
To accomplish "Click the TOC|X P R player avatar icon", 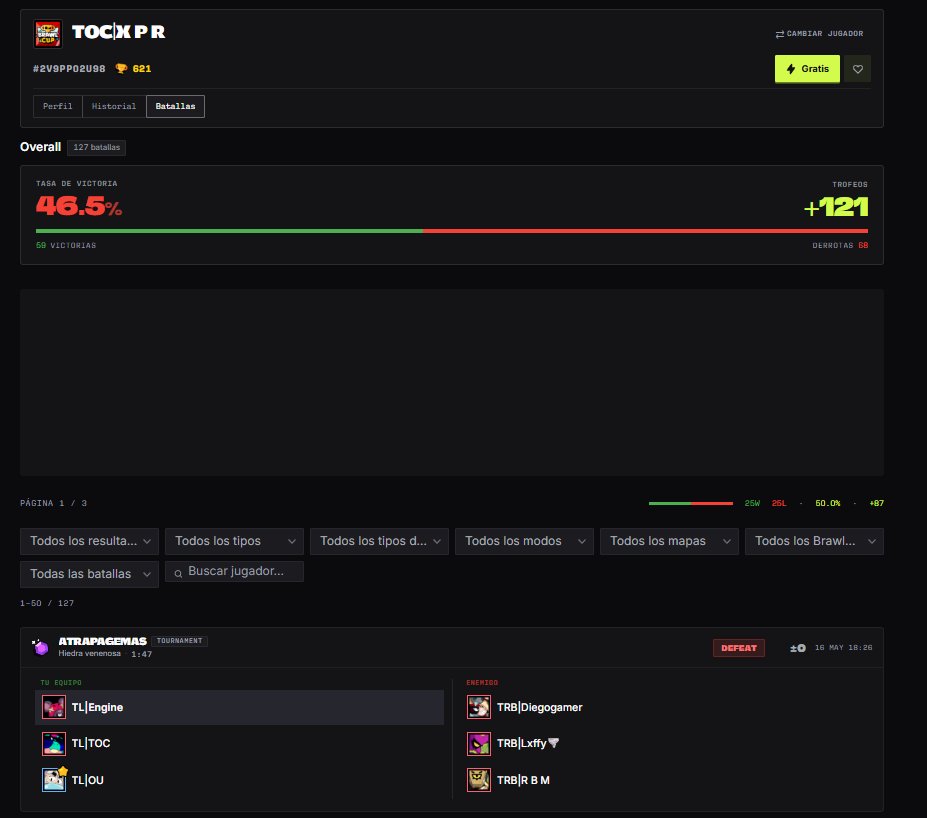I will pos(48,34).
